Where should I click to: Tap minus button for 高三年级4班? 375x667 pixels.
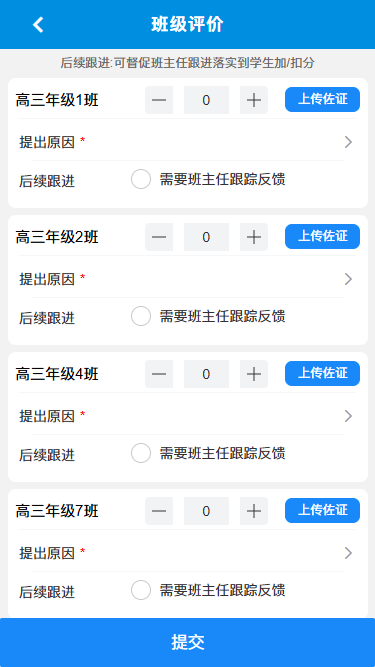click(159, 374)
